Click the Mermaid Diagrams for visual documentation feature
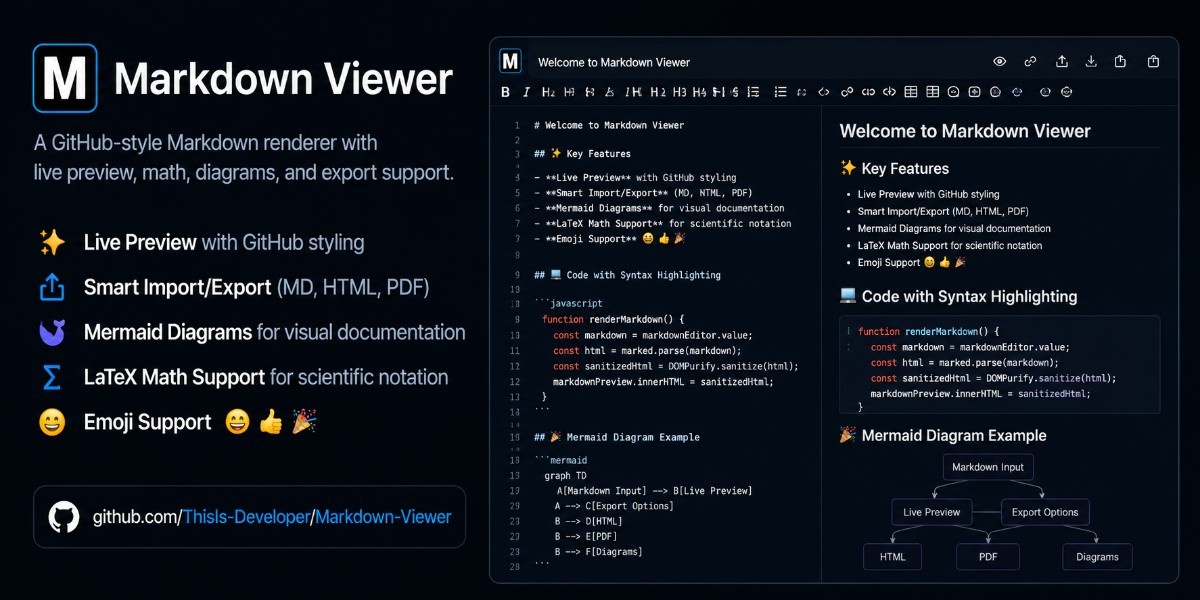 pyautogui.click(x=275, y=332)
